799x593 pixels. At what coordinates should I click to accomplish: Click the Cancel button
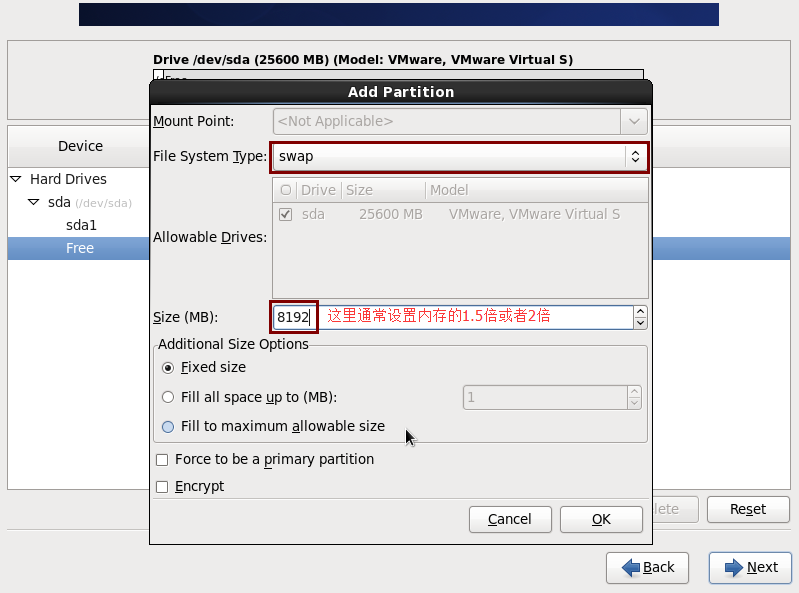(510, 519)
